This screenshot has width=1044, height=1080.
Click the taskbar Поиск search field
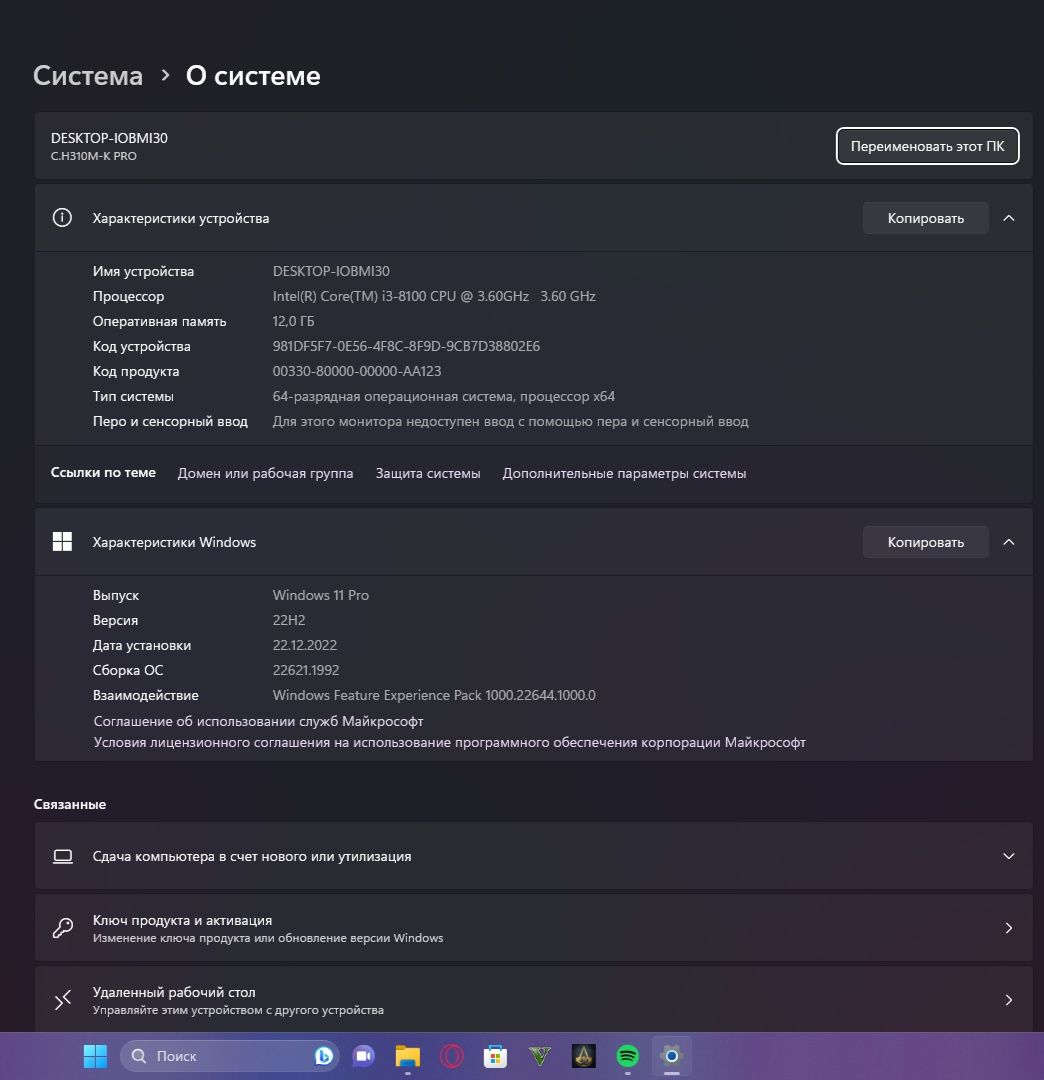tap(229, 1056)
